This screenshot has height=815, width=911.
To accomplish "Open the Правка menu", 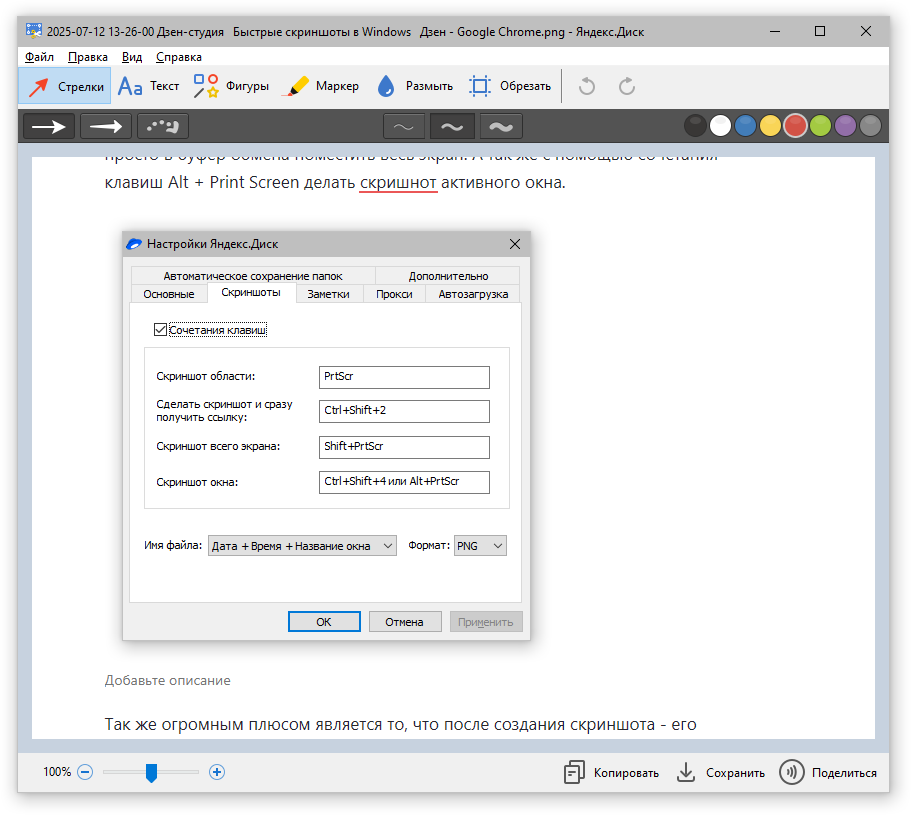I will pos(88,57).
